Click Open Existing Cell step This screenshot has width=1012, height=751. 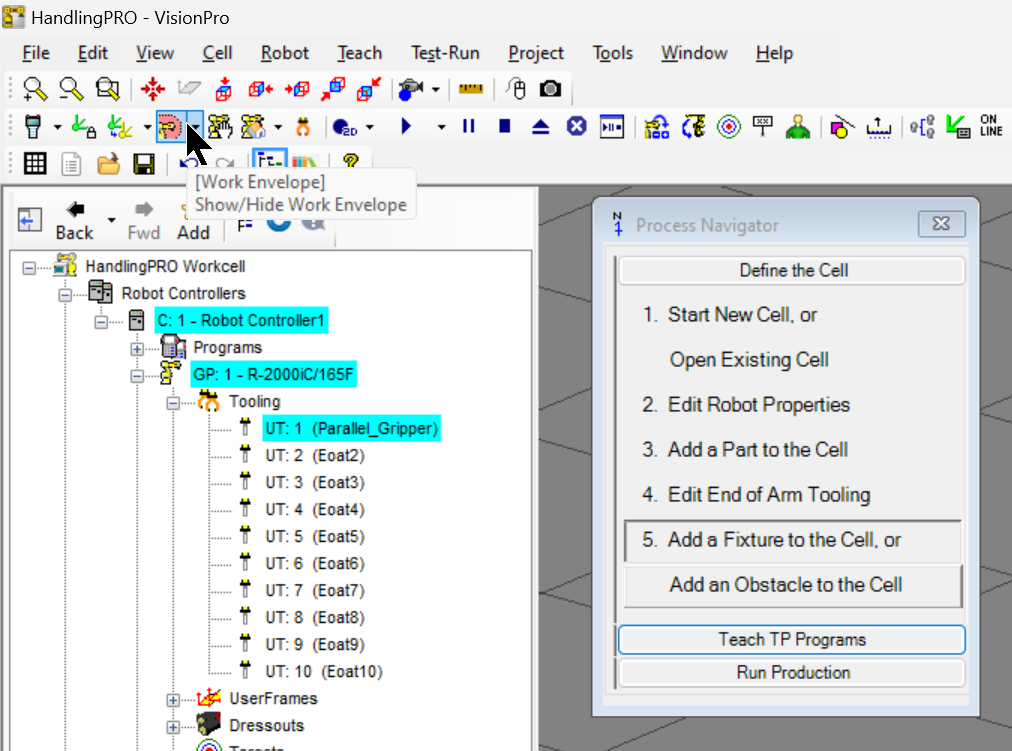(749, 359)
